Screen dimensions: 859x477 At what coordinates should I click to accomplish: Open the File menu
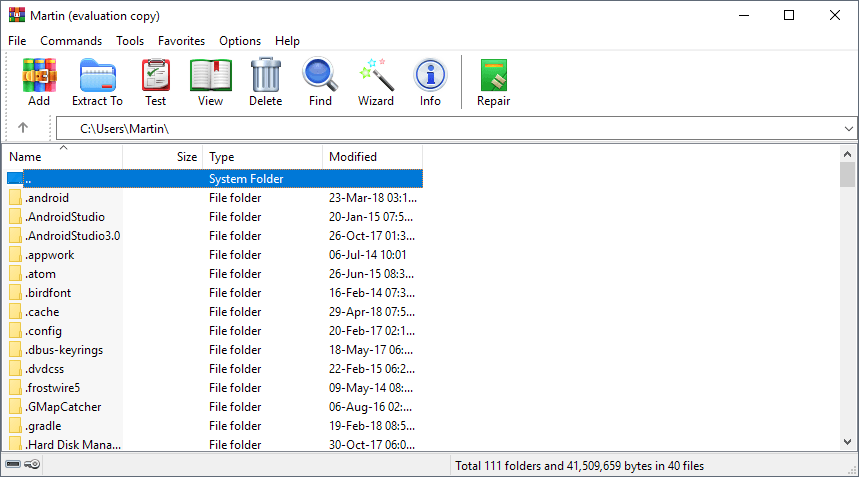pyautogui.click(x=17, y=41)
